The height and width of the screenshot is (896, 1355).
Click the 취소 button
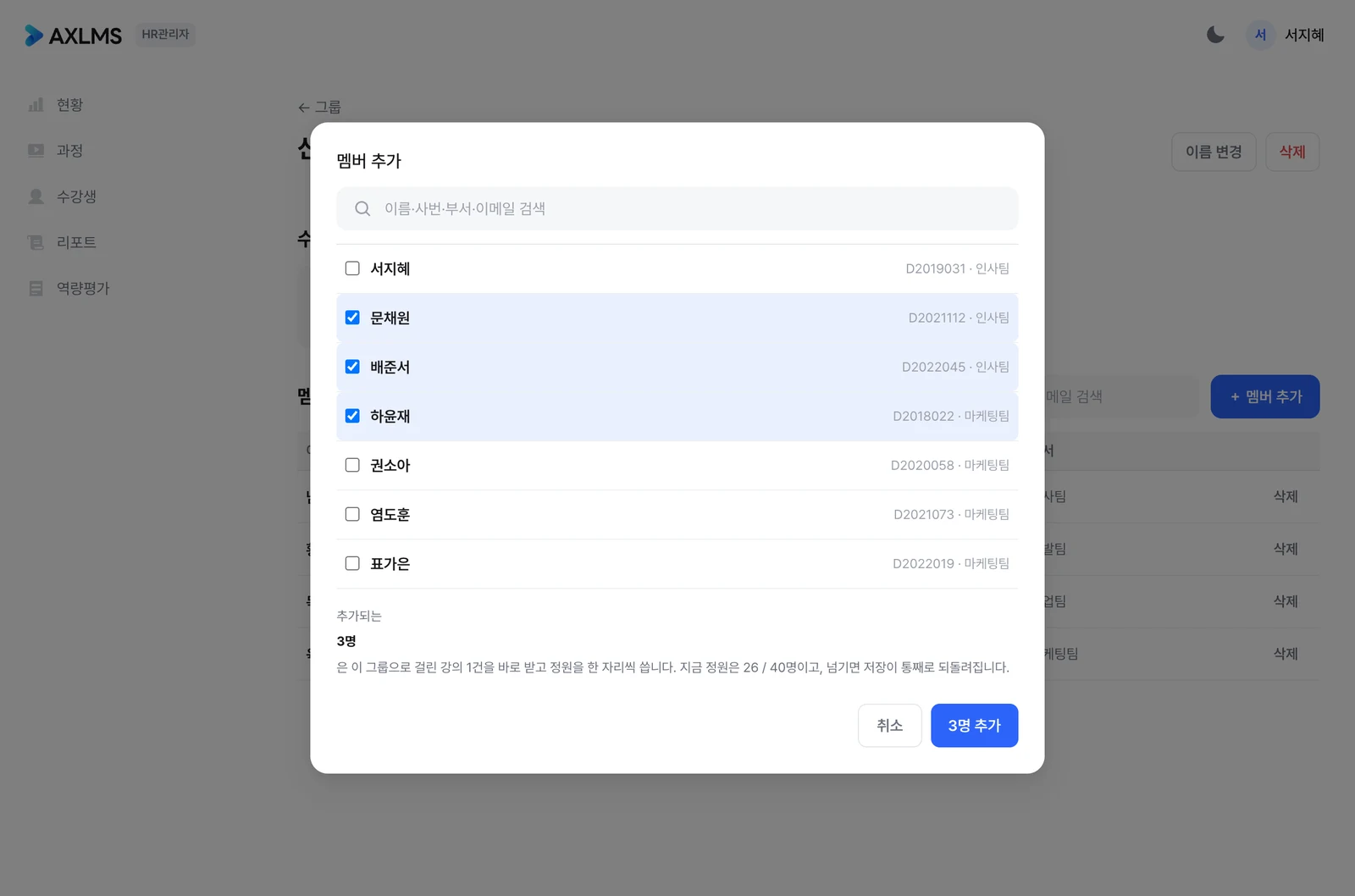click(889, 726)
